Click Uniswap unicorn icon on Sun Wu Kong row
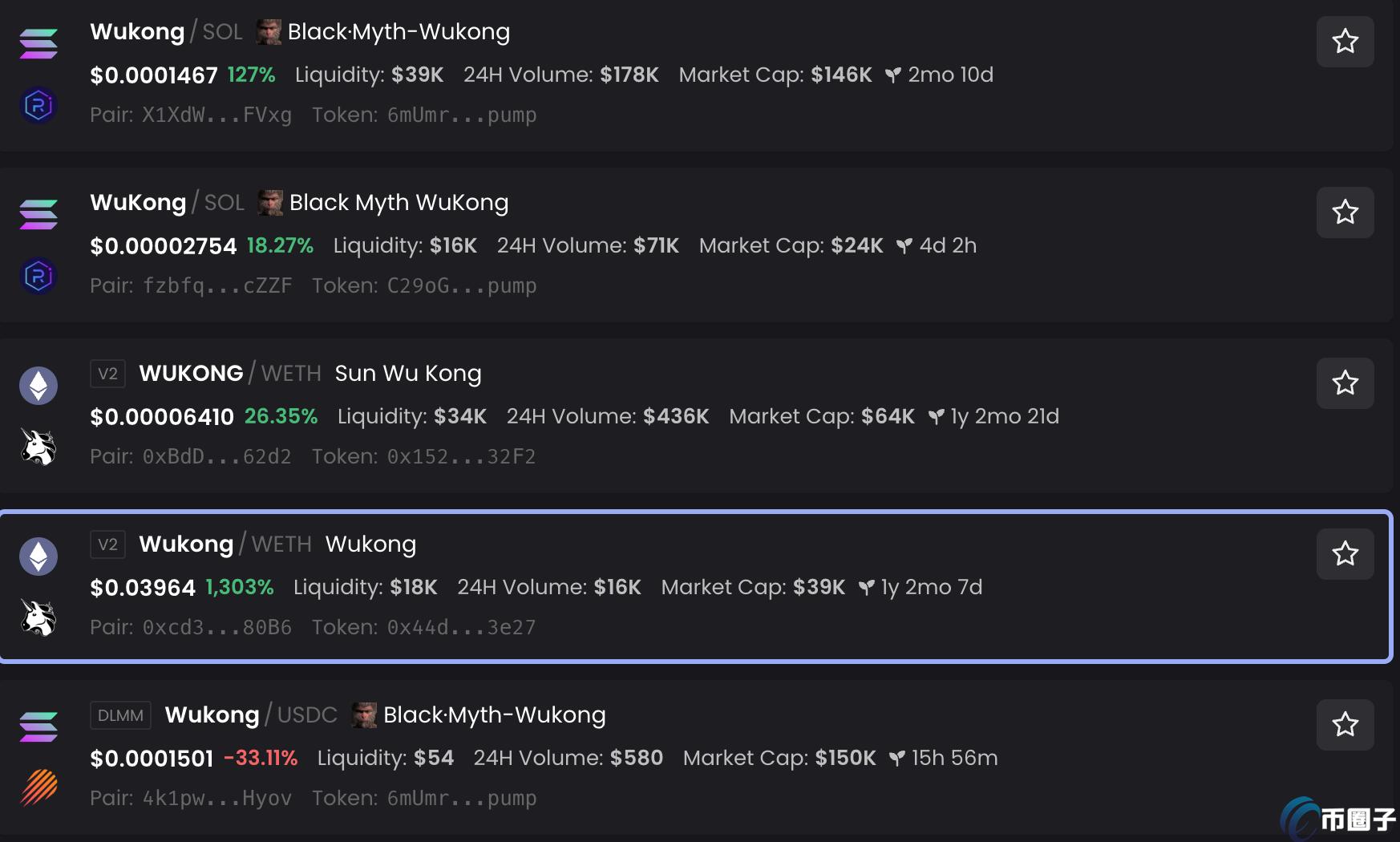The width and height of the screenshot is (1400, 842). coord(38,447)
